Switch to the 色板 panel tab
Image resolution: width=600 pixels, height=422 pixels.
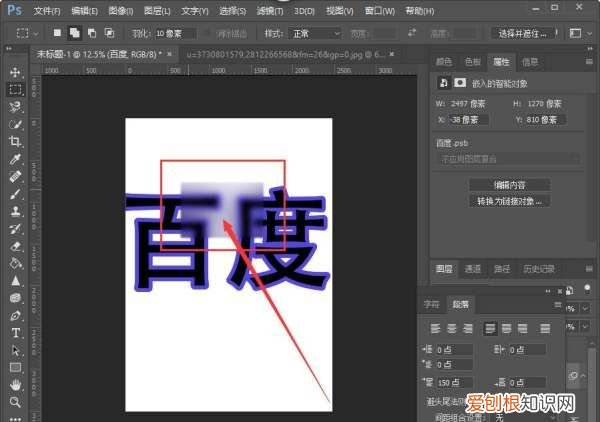472,62
